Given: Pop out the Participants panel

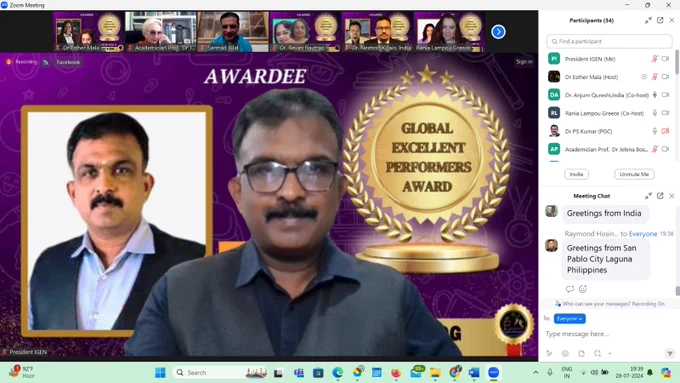Looking at the screenshot, I should tap(660, 20).
